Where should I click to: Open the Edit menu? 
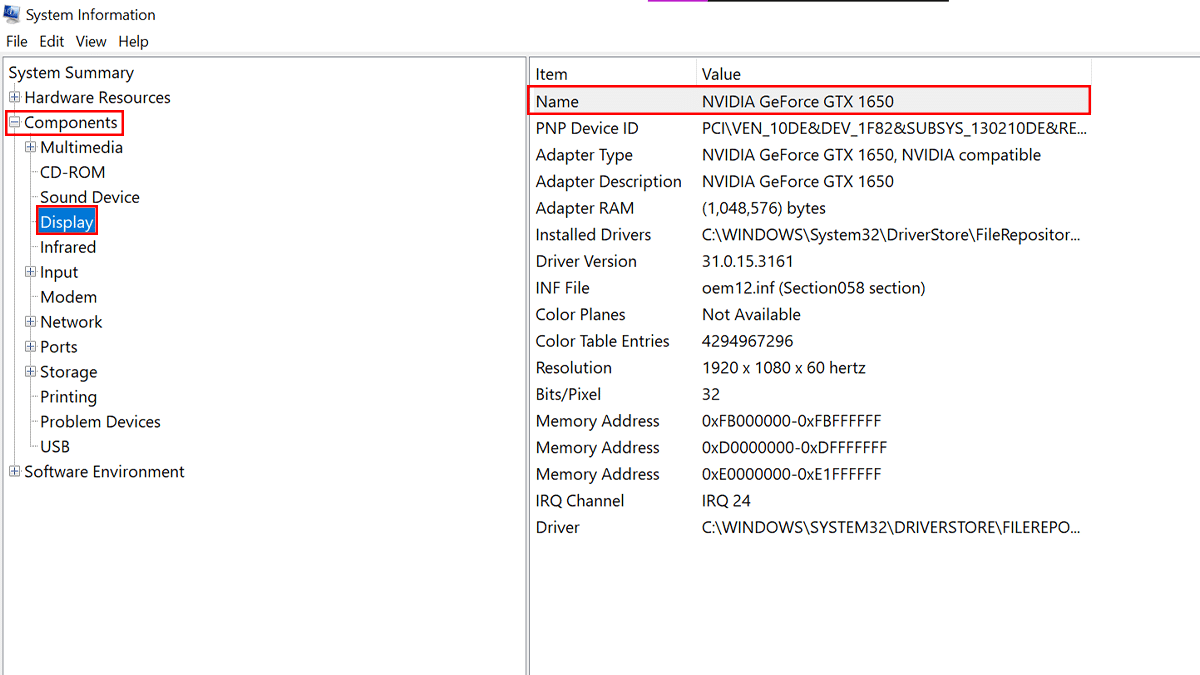[x=51, y=41]
